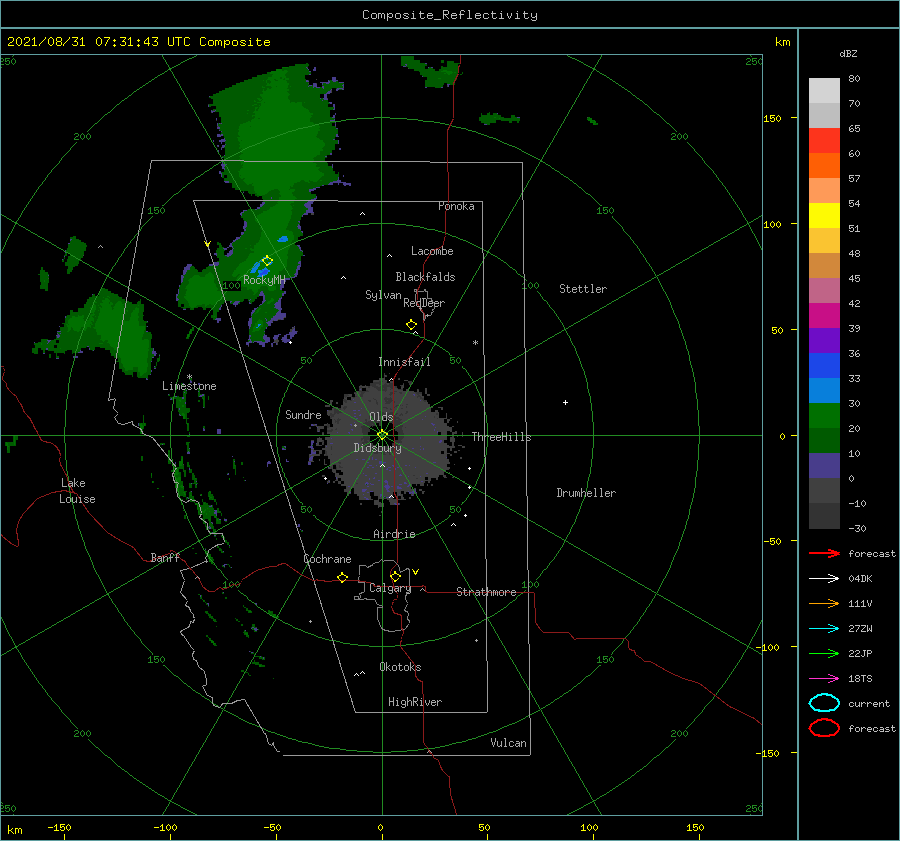Click the red forecast ellipse icon
Screen dimensions: 900x841
tap(824, 728)
